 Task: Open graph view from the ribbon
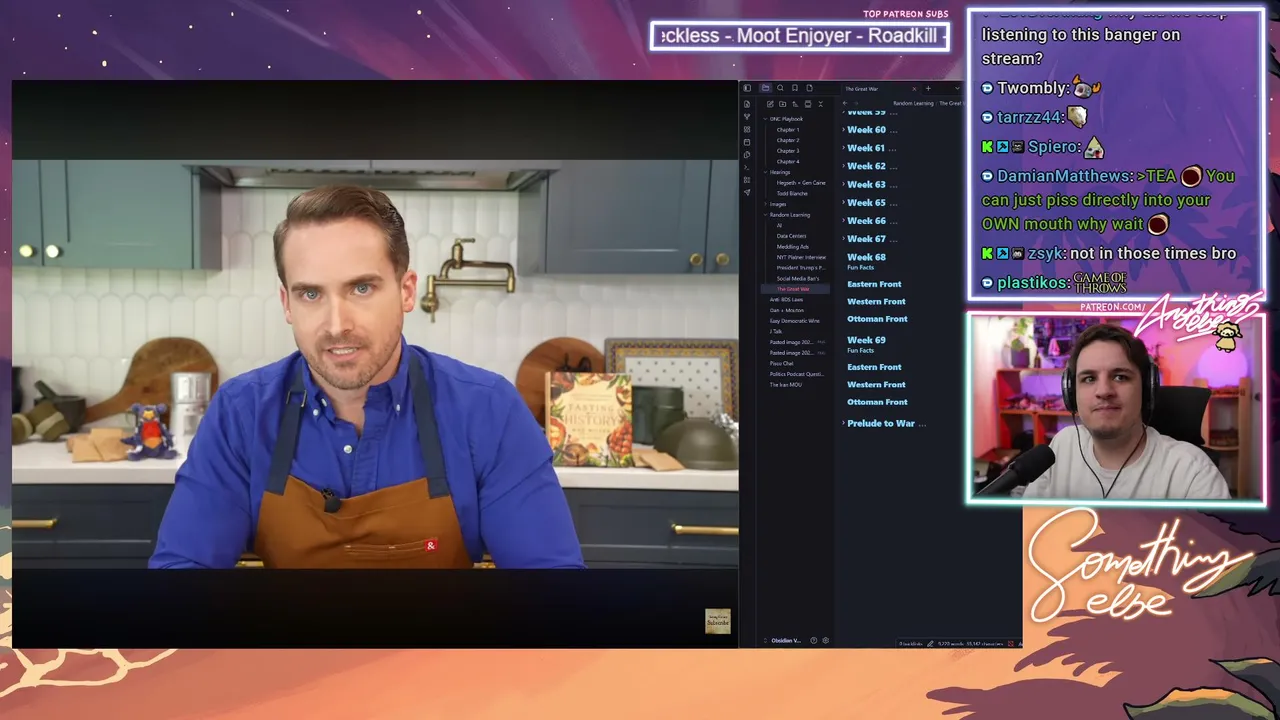pyautogui.click(x=747, y=117)
